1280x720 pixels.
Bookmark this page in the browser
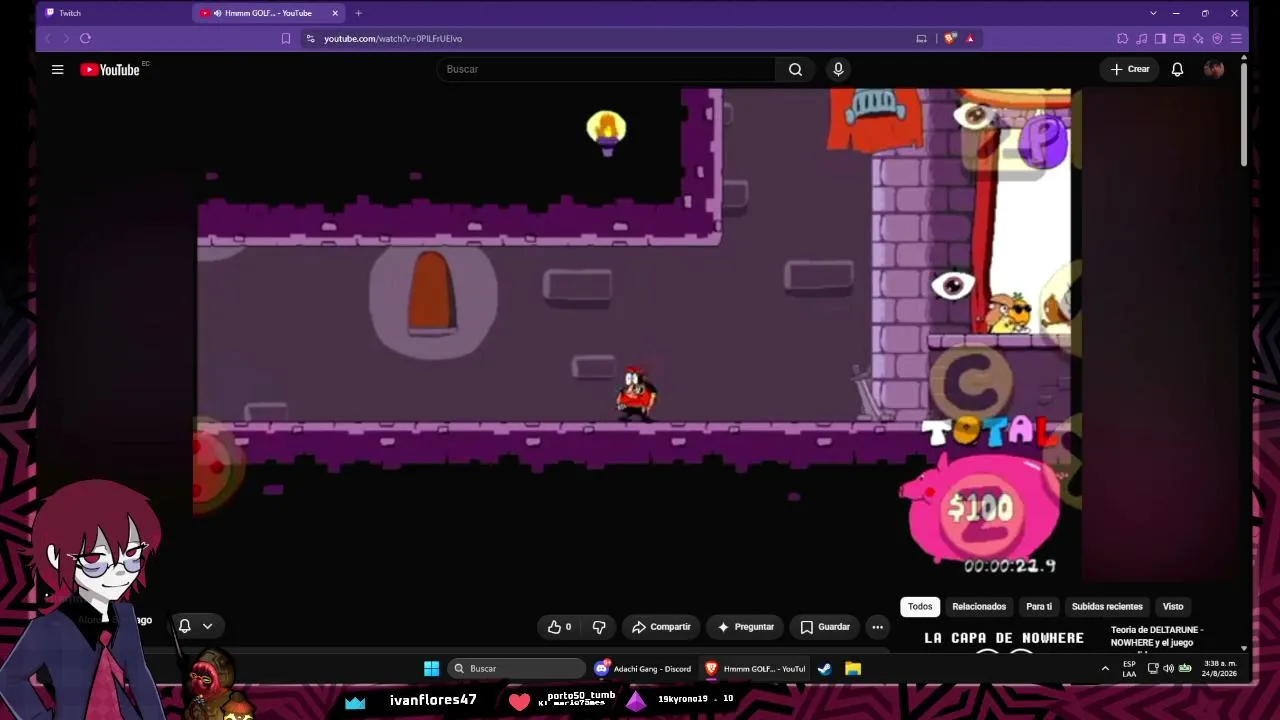click(286, 38)
